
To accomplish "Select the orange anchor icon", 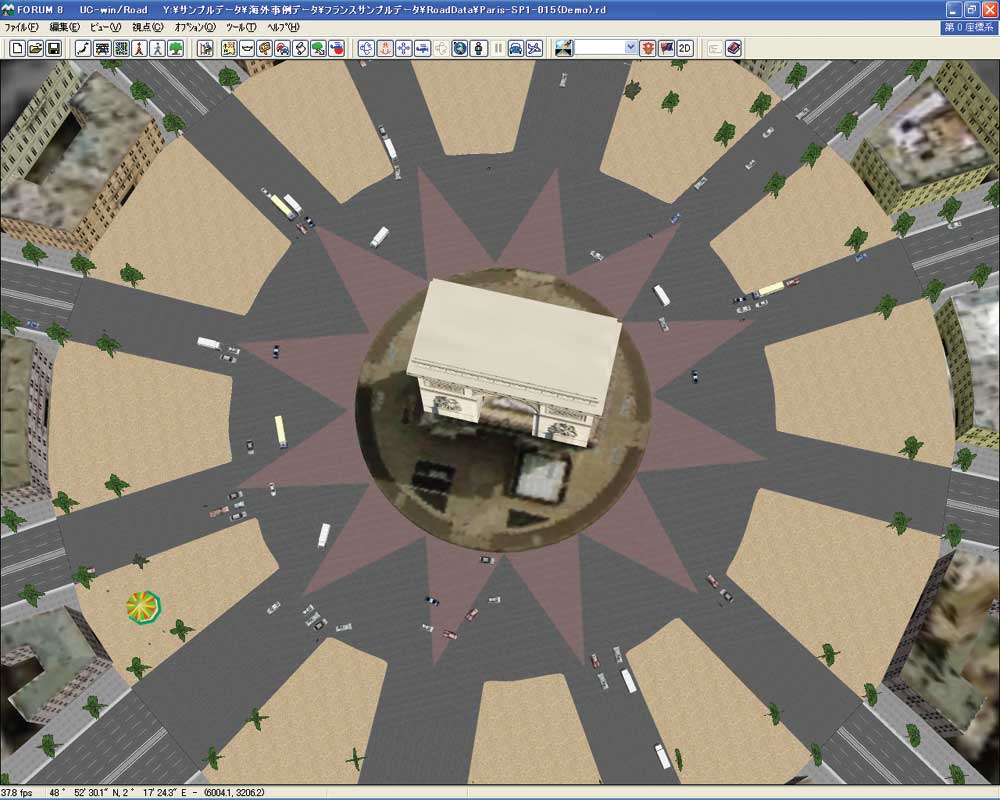I will (x=385, y=48).
